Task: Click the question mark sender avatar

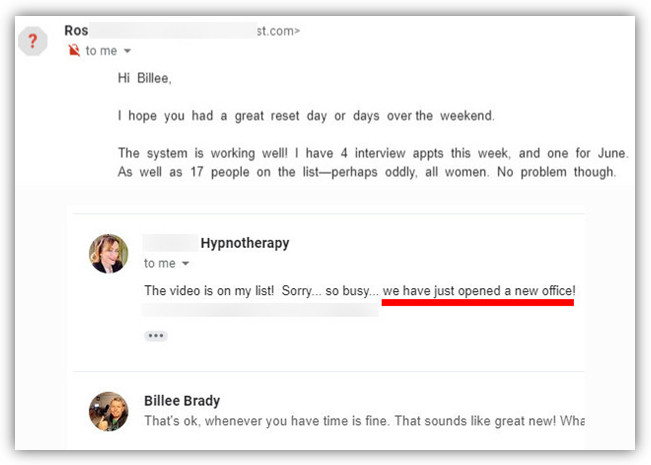Action: click(33, 43)
